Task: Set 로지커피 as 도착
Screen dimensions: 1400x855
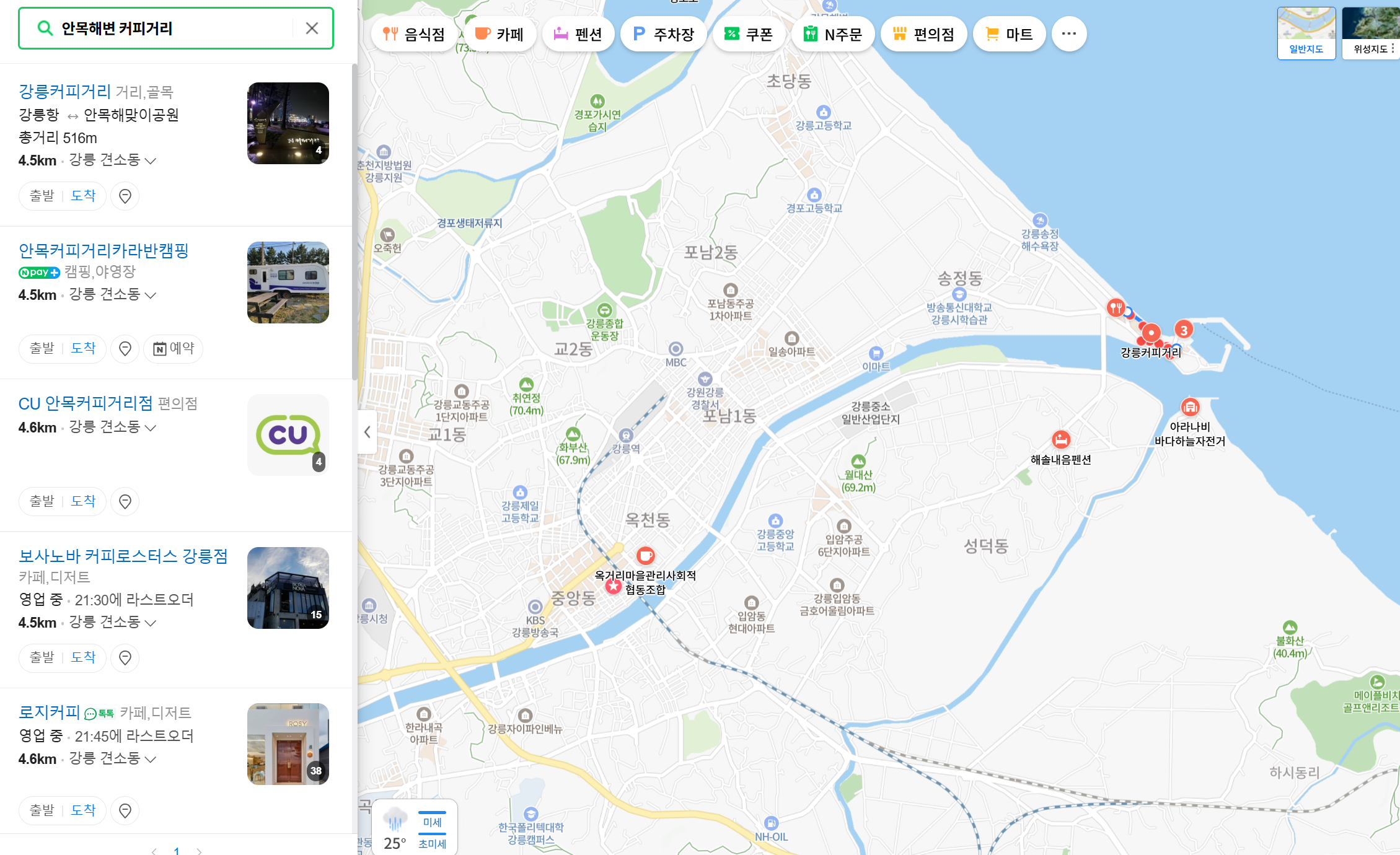Action: pos(83,810)
